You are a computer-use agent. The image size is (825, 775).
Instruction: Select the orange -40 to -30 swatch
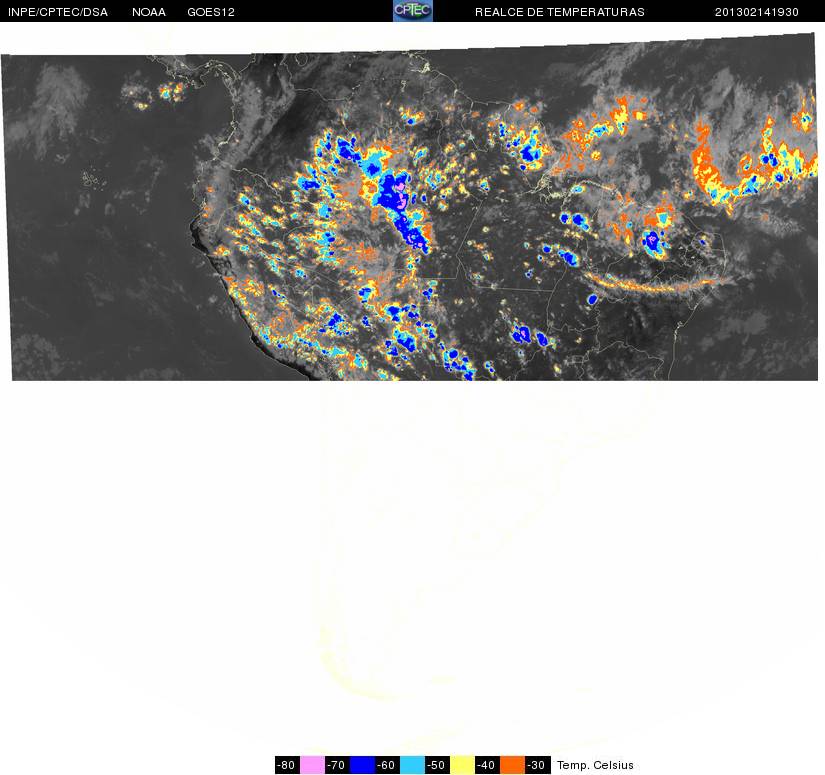point(512,764)
